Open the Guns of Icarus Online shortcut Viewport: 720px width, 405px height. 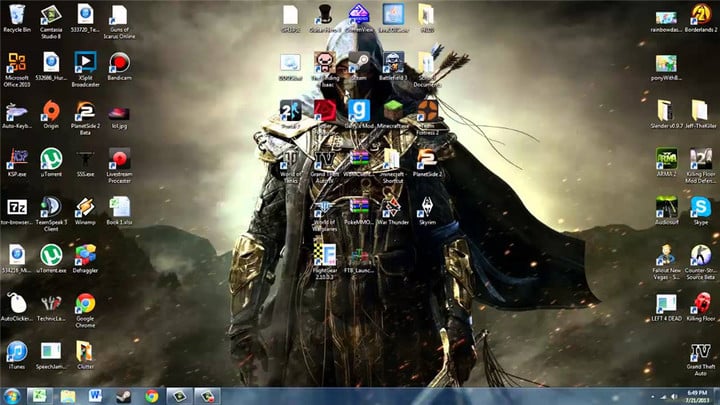pos(119,21)
